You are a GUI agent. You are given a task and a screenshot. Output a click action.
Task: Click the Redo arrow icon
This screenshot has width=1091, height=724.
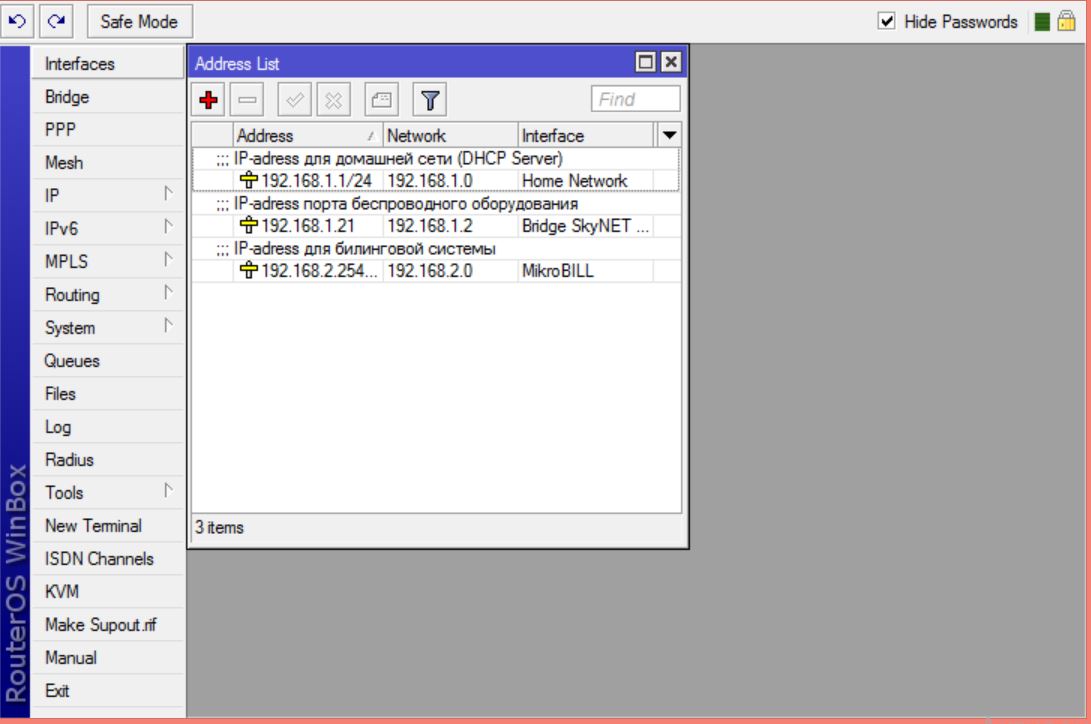tap(56, 21)
